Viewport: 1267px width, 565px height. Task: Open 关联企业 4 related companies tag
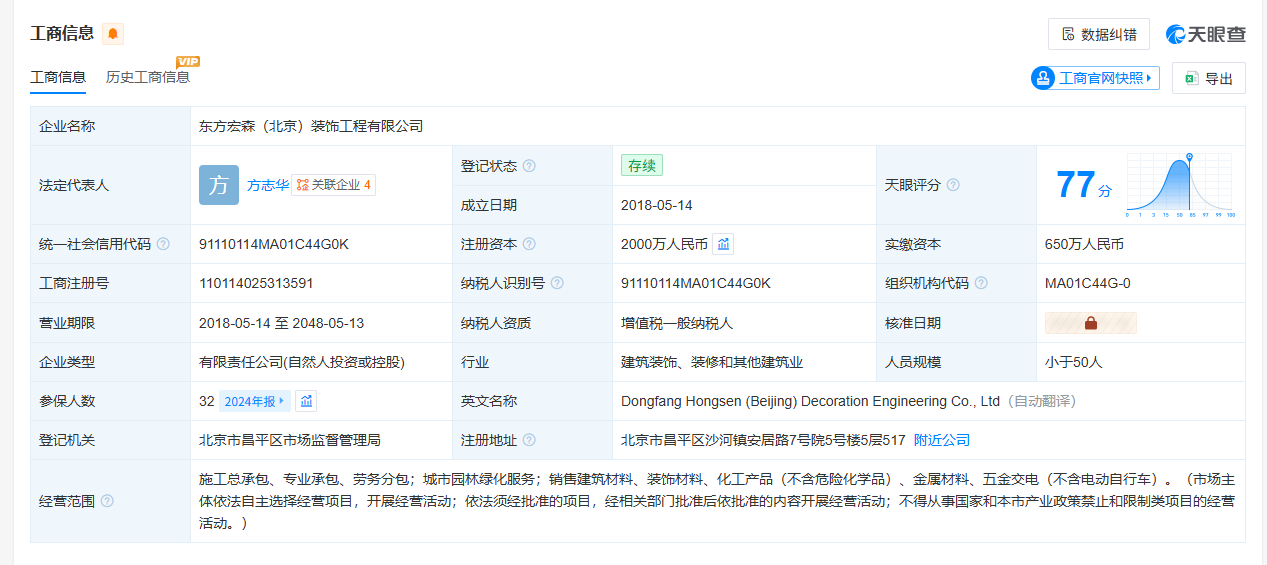pos(334,185)
